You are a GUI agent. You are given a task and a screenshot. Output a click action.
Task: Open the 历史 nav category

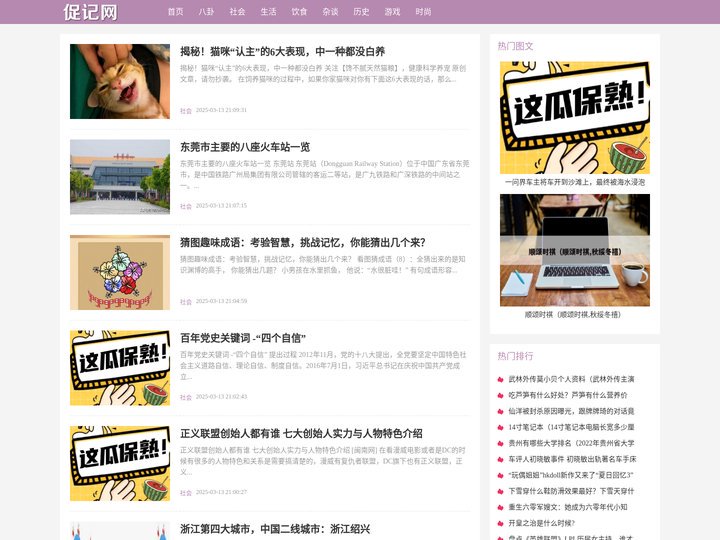click(x=361, y=12)
